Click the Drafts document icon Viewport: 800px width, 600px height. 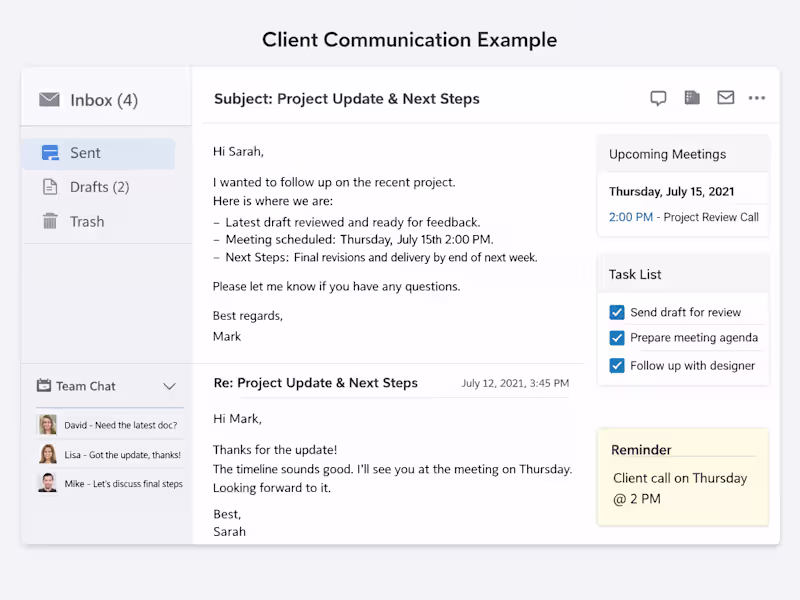click(x=50, y=187)
